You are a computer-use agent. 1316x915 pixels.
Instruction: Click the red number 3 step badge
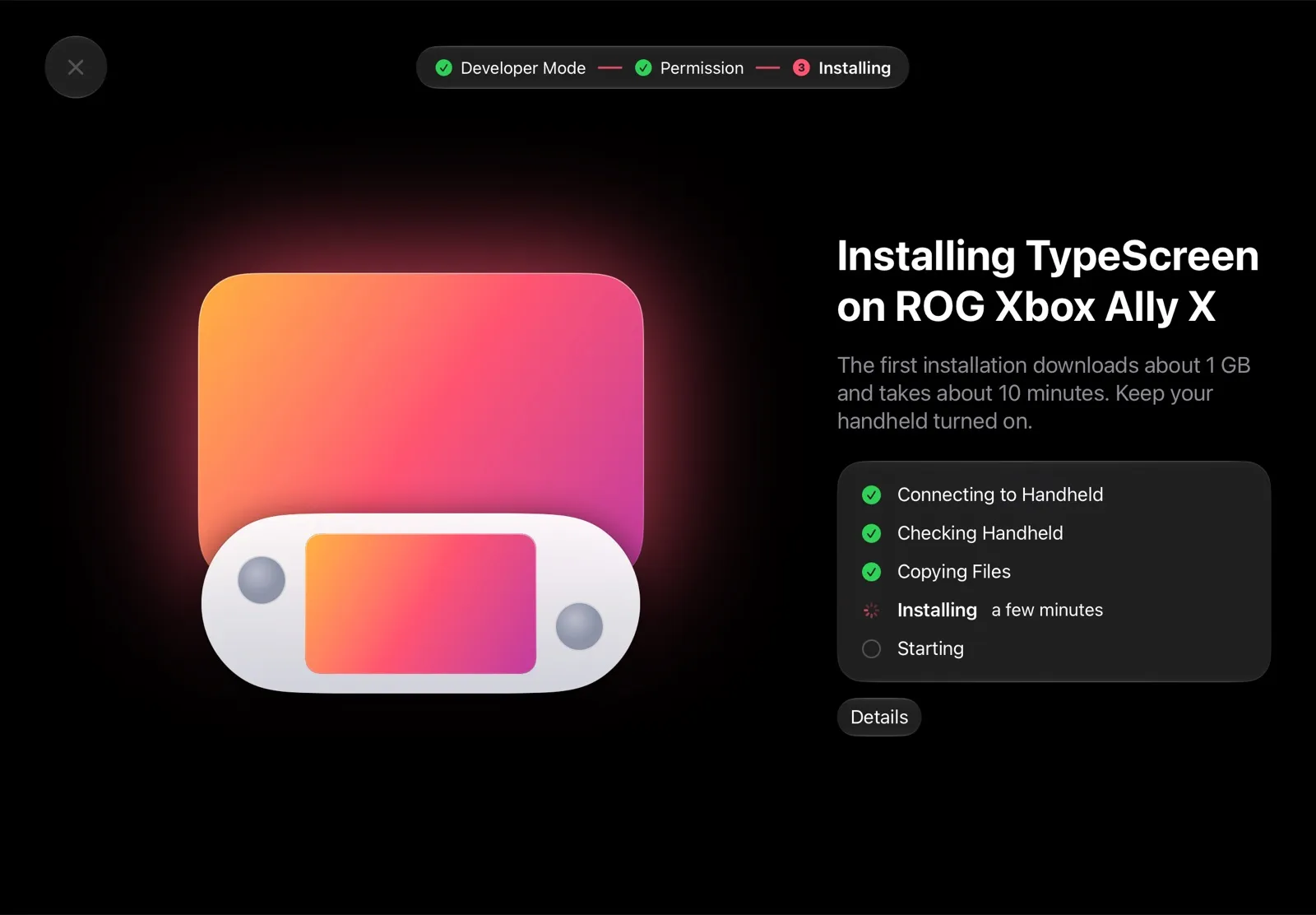[x=801, y=68]
